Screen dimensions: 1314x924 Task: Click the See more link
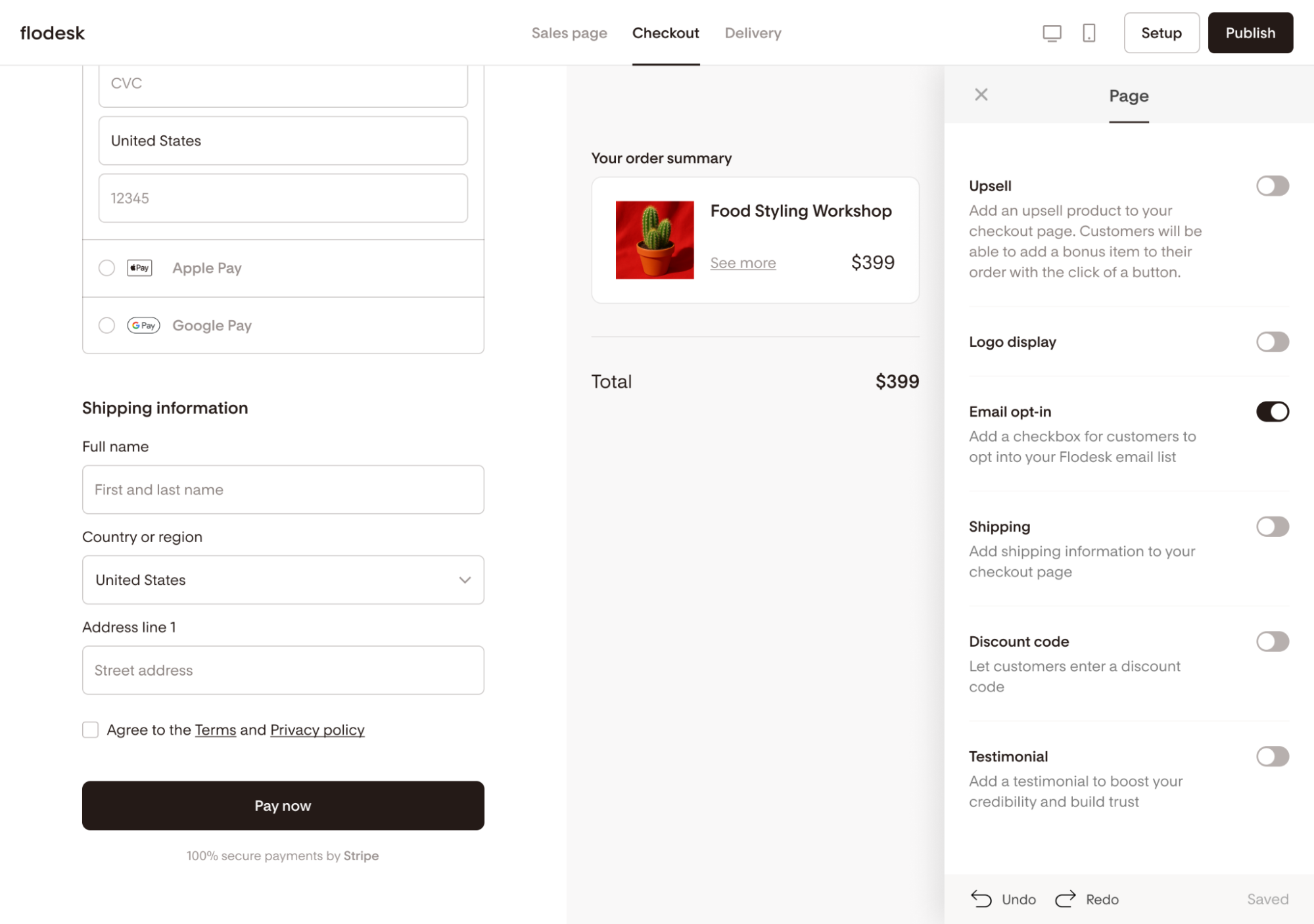tap(743, 263)
